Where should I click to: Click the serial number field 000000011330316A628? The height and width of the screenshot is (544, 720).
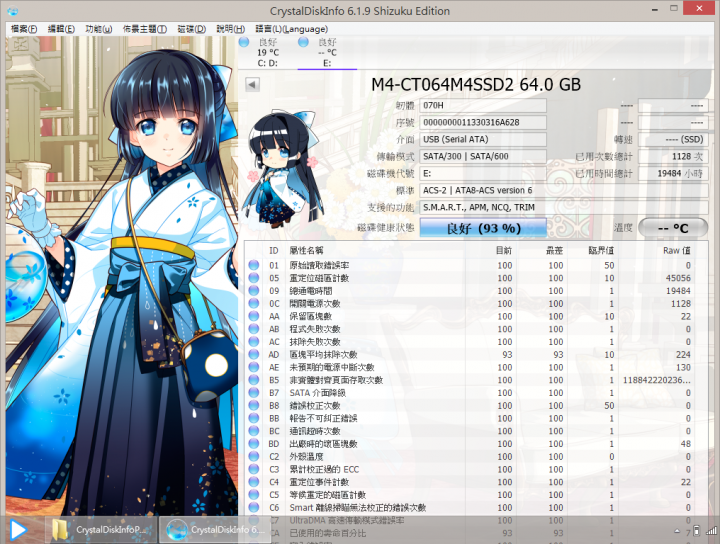[483, 123]
